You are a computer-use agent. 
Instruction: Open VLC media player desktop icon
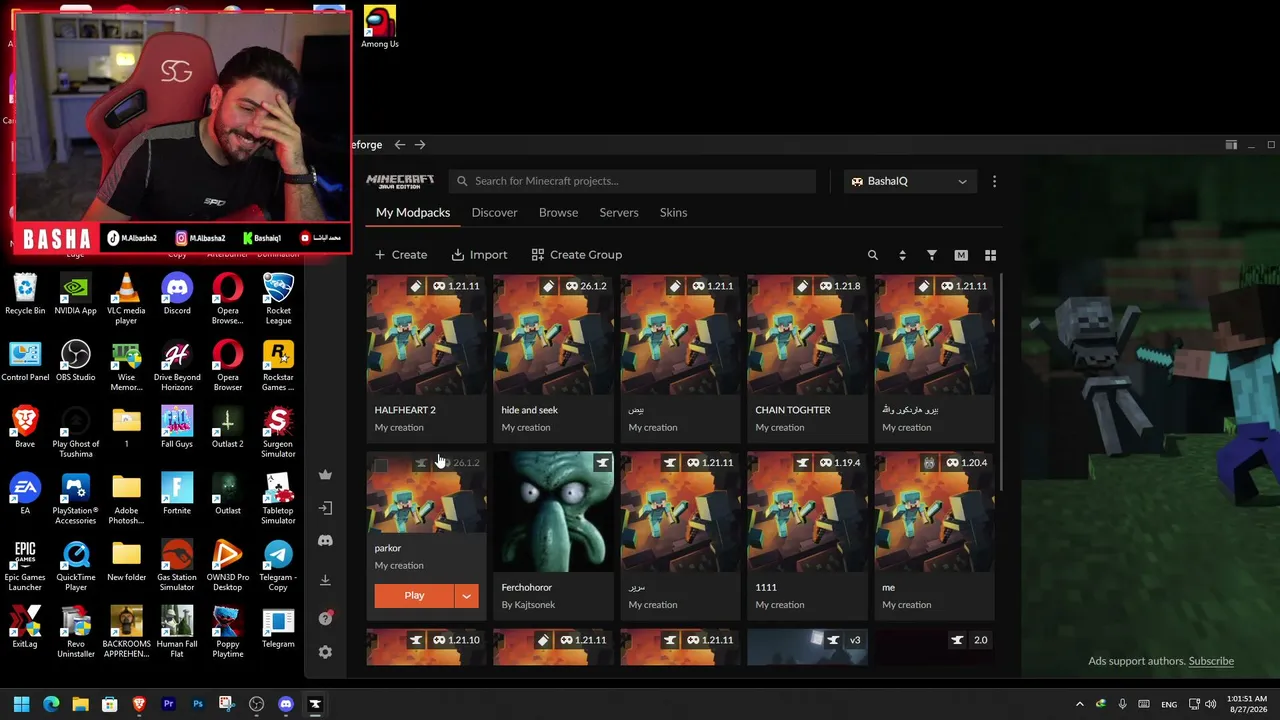click(126, 299)
